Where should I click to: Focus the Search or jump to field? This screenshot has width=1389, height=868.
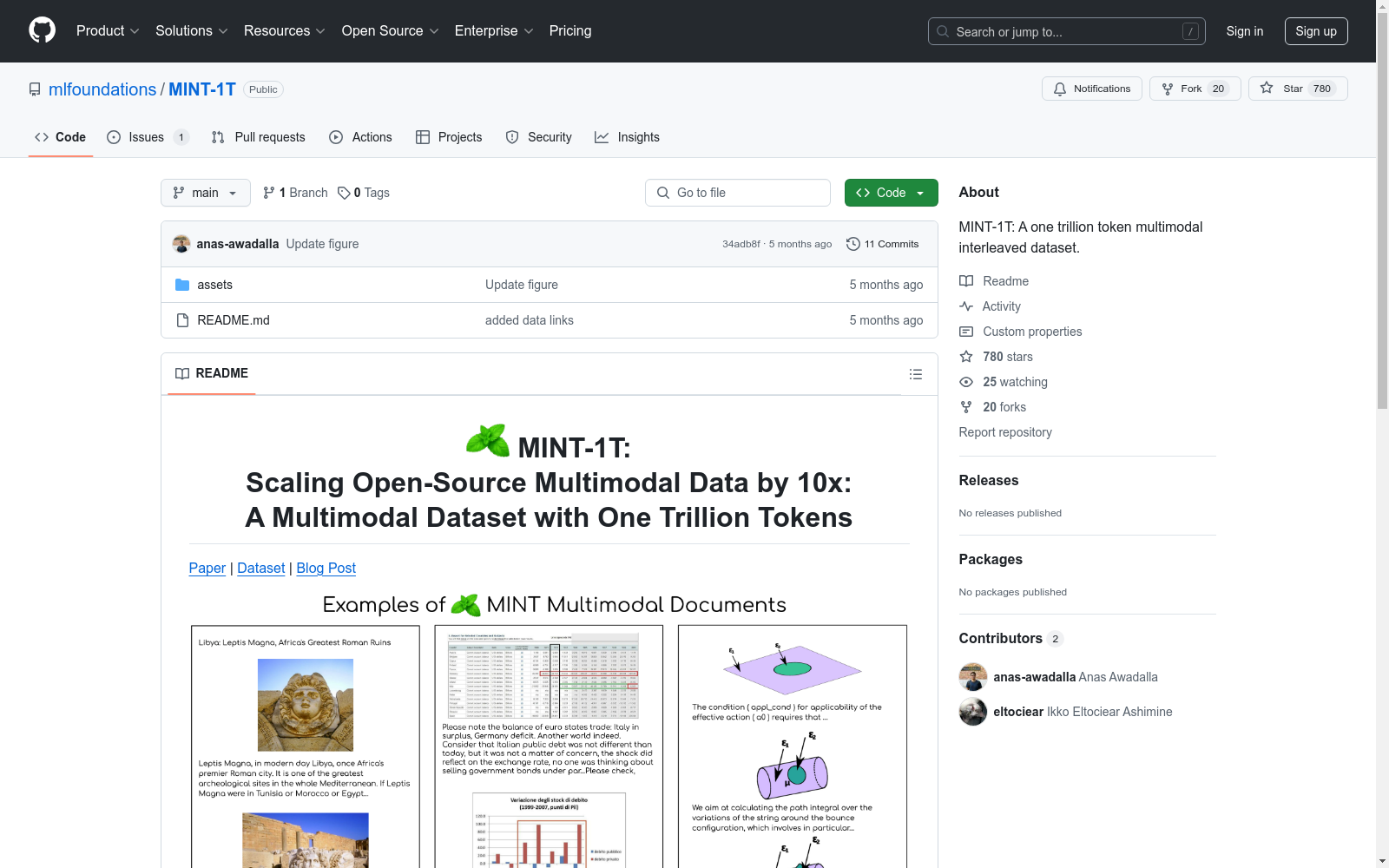click(1067, 31)
